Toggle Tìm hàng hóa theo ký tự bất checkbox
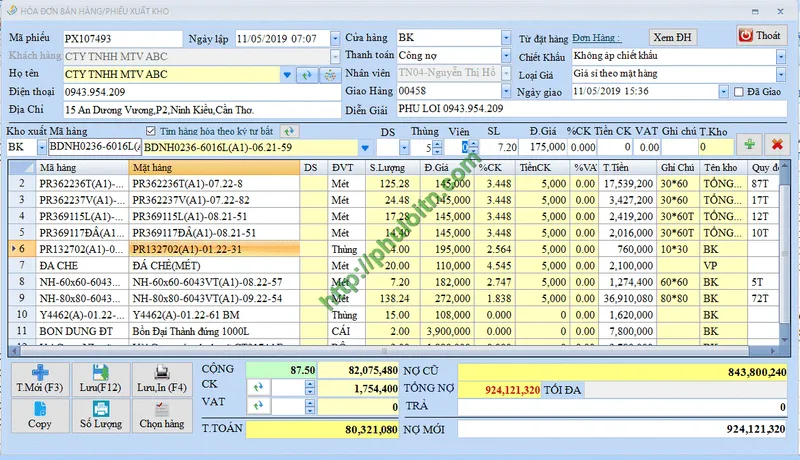Viewport: 800px width, 460px height. [151, 131]
